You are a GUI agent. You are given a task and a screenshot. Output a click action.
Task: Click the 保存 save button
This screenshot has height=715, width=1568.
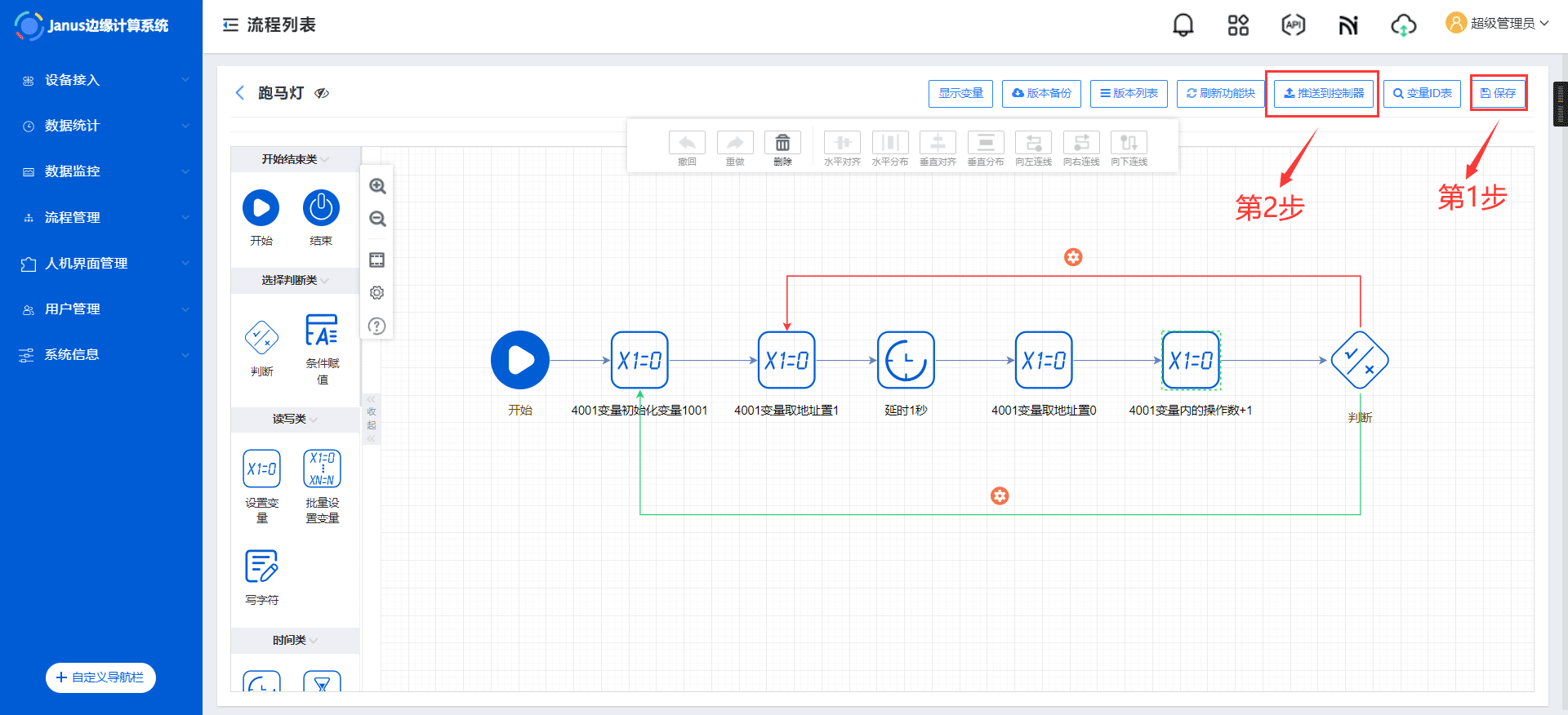click(1498, 93)
